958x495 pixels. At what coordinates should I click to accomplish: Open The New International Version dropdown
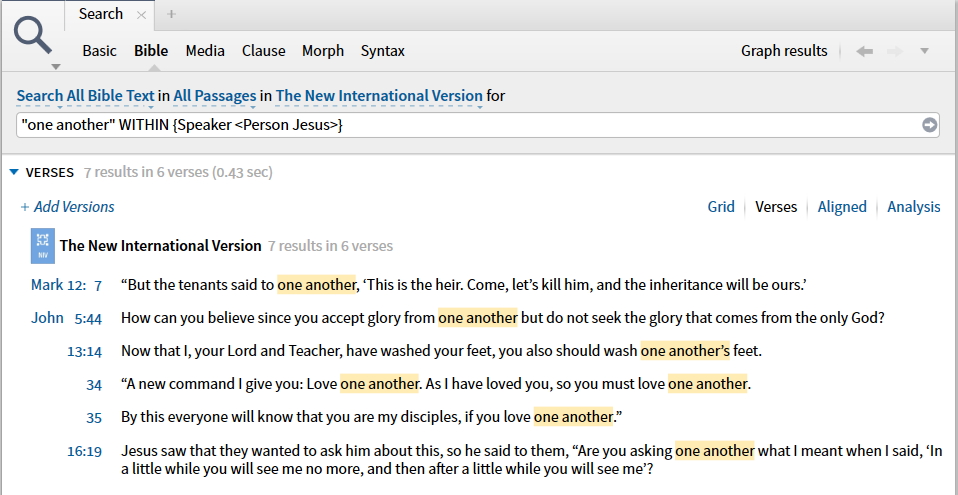(x=379, y=96)
